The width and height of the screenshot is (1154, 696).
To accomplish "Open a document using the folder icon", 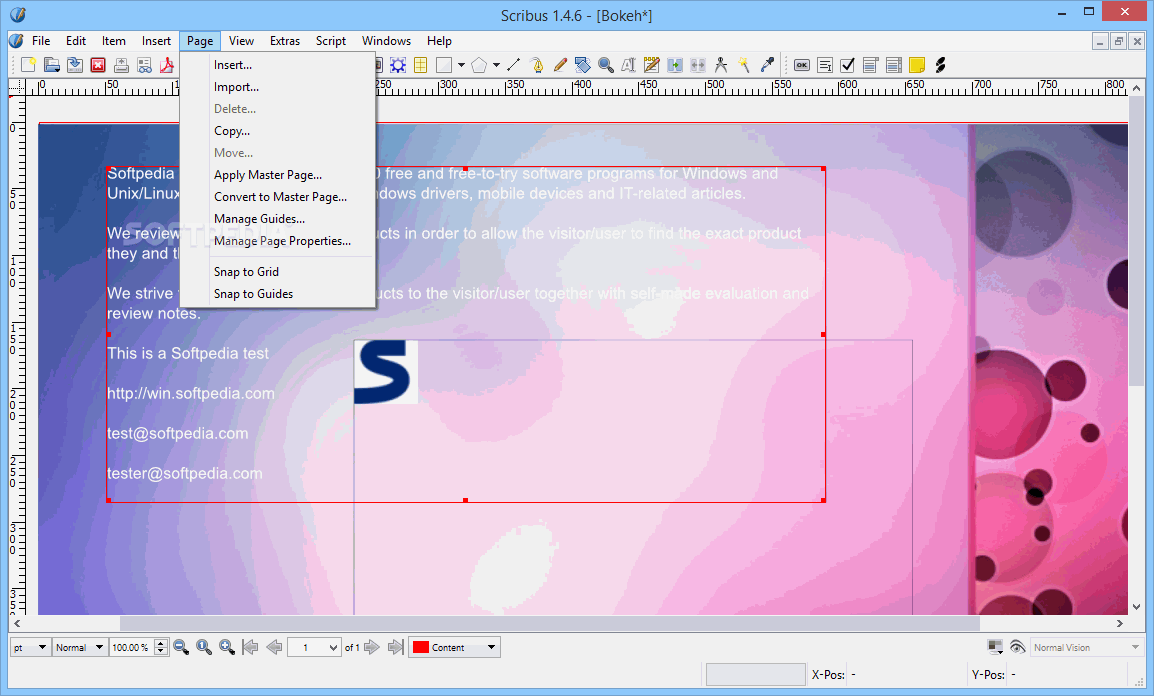I will pyautogui.click(x=52, y=65).
